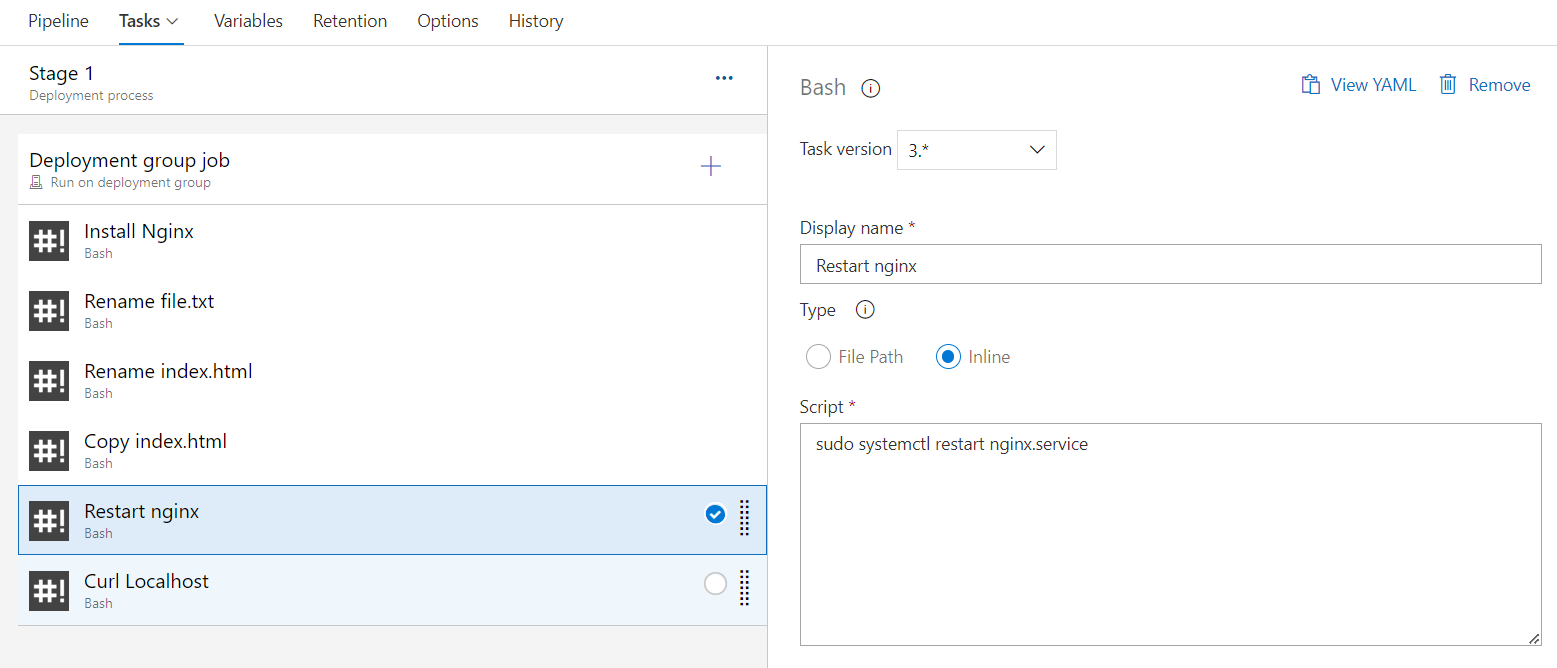The image size is (1557, 668).
Task: Click the Bash icon beside Rename file.txt
Action: [x=49, y=311]
